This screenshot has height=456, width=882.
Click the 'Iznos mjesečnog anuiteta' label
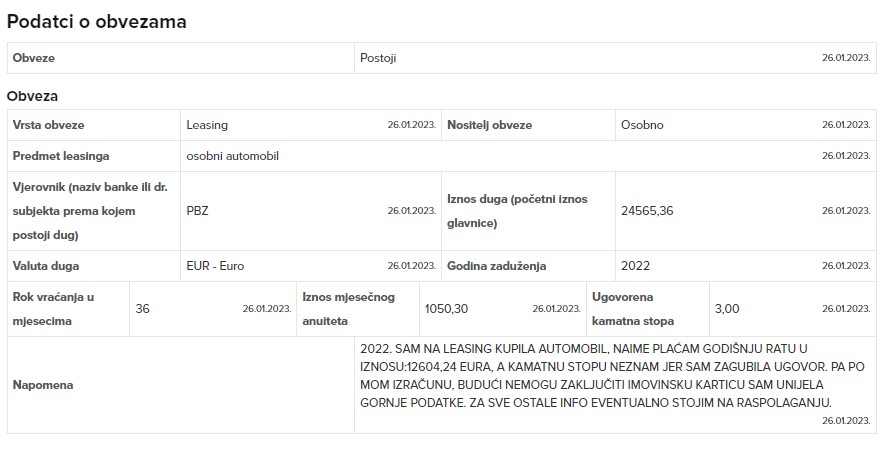point(348,309)
